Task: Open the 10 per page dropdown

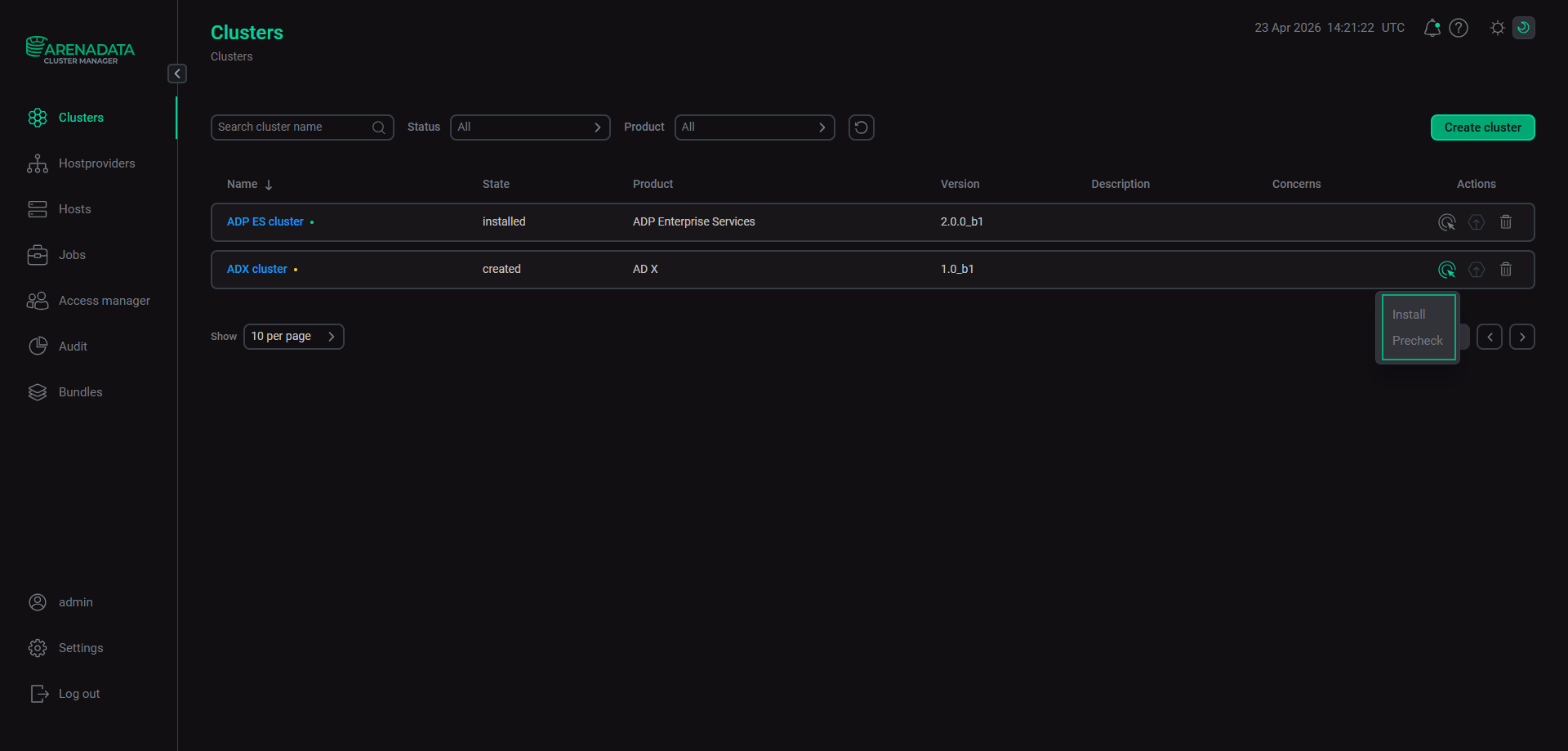Action: 294,337
